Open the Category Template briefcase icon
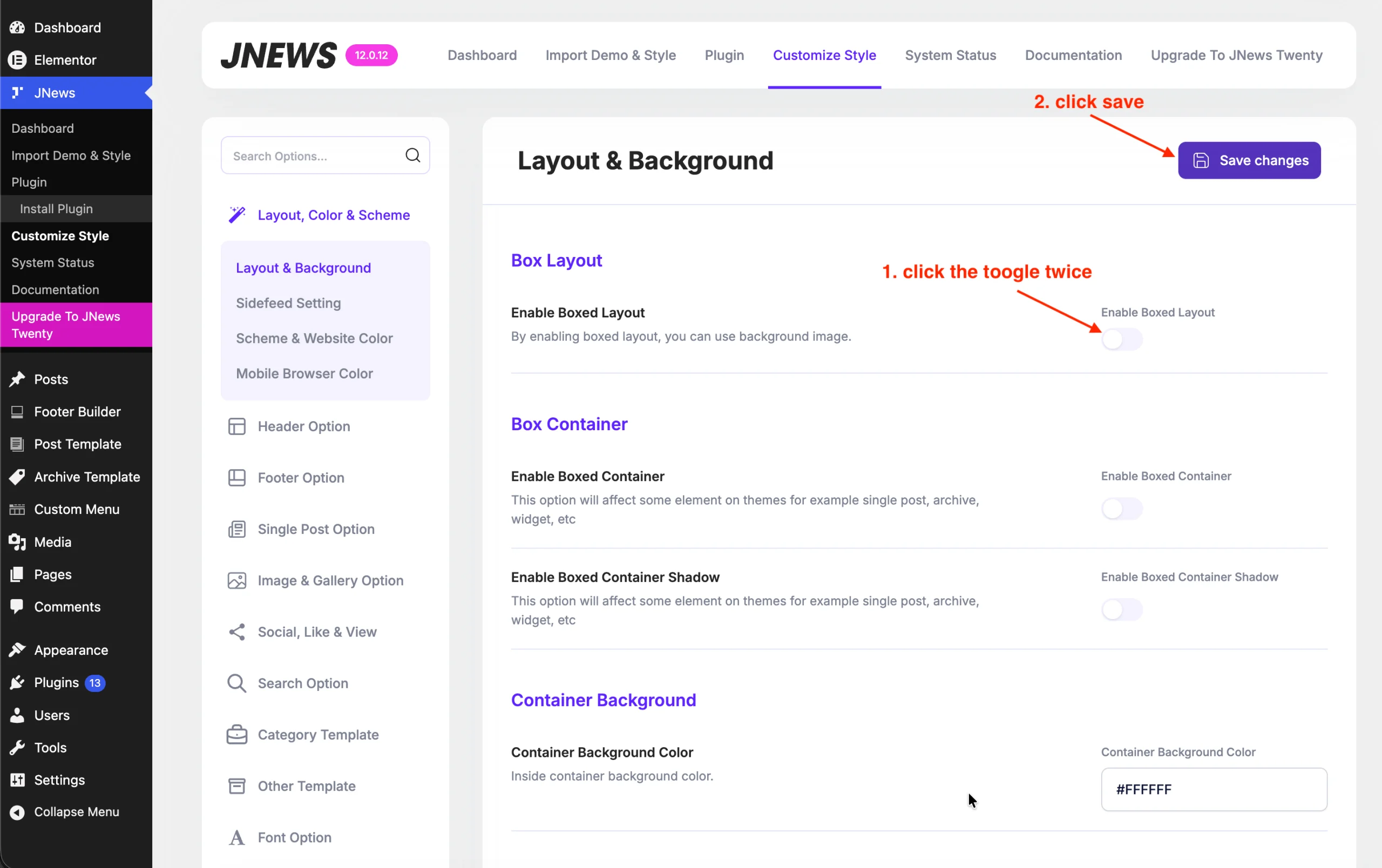The width and height of the screenshot is (1382, 868). (x=236, y=734)
